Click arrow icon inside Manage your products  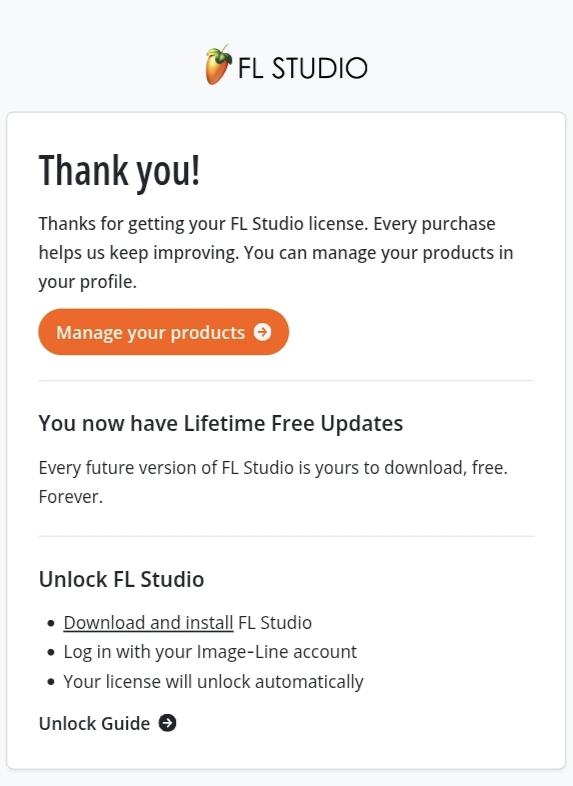coord(262,332)
